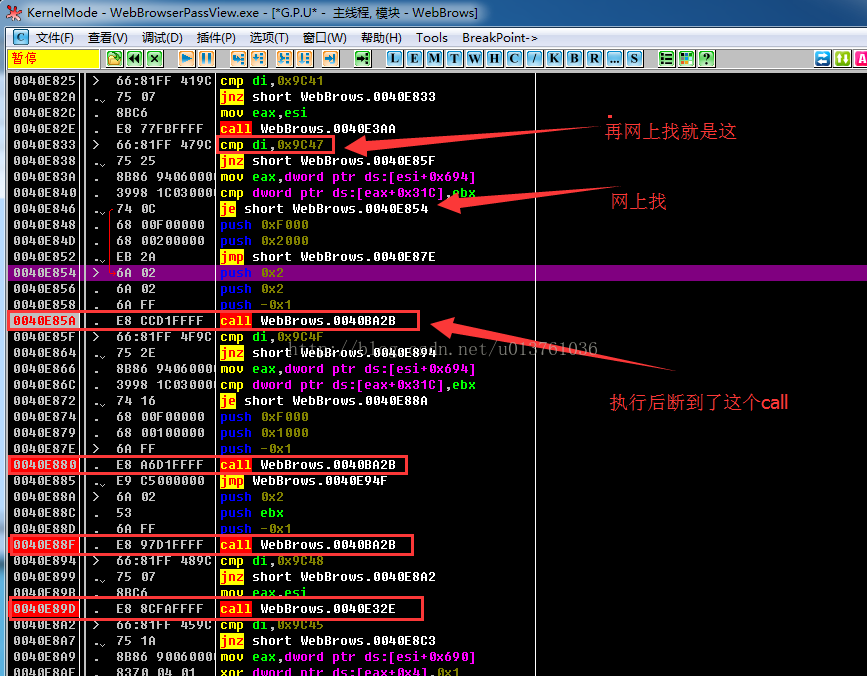The height and width of the screenshot is (676, 867).
Task: Click the Step into toolbar icon
Action: point(238,59)
